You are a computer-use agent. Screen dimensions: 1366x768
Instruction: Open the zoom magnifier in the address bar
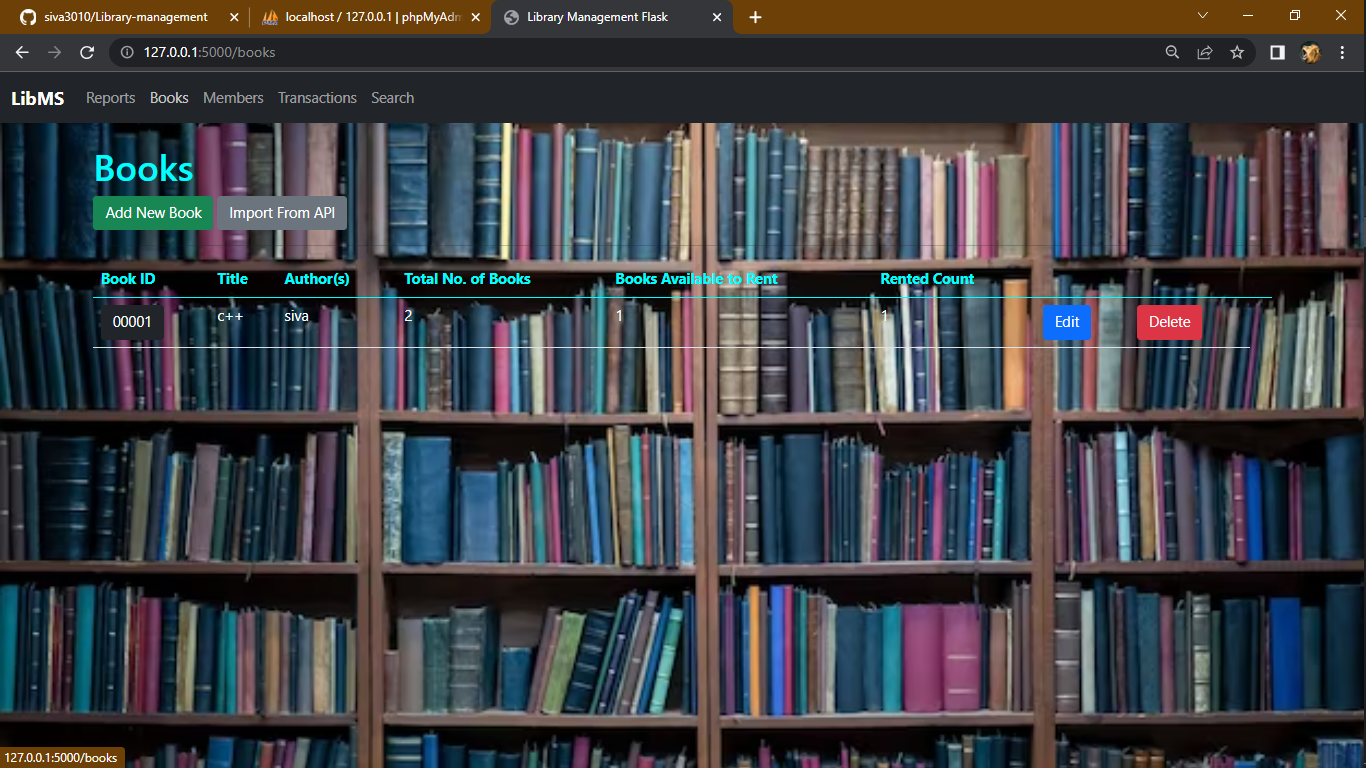tap(1171, 52)
